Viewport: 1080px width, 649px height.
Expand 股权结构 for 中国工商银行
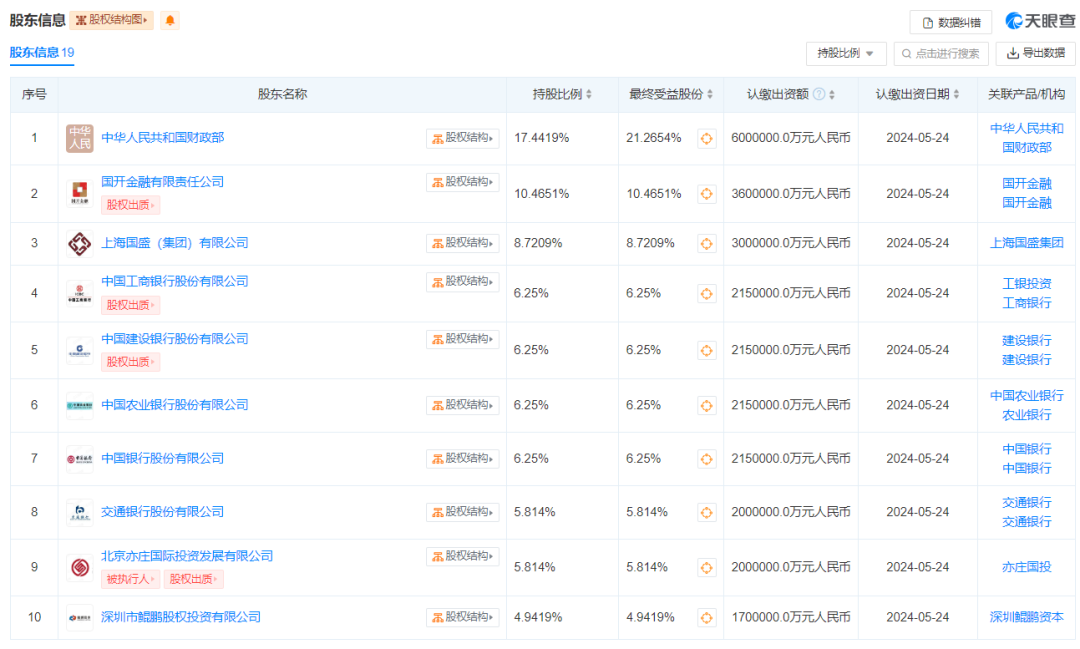click(x=462, y=281)
